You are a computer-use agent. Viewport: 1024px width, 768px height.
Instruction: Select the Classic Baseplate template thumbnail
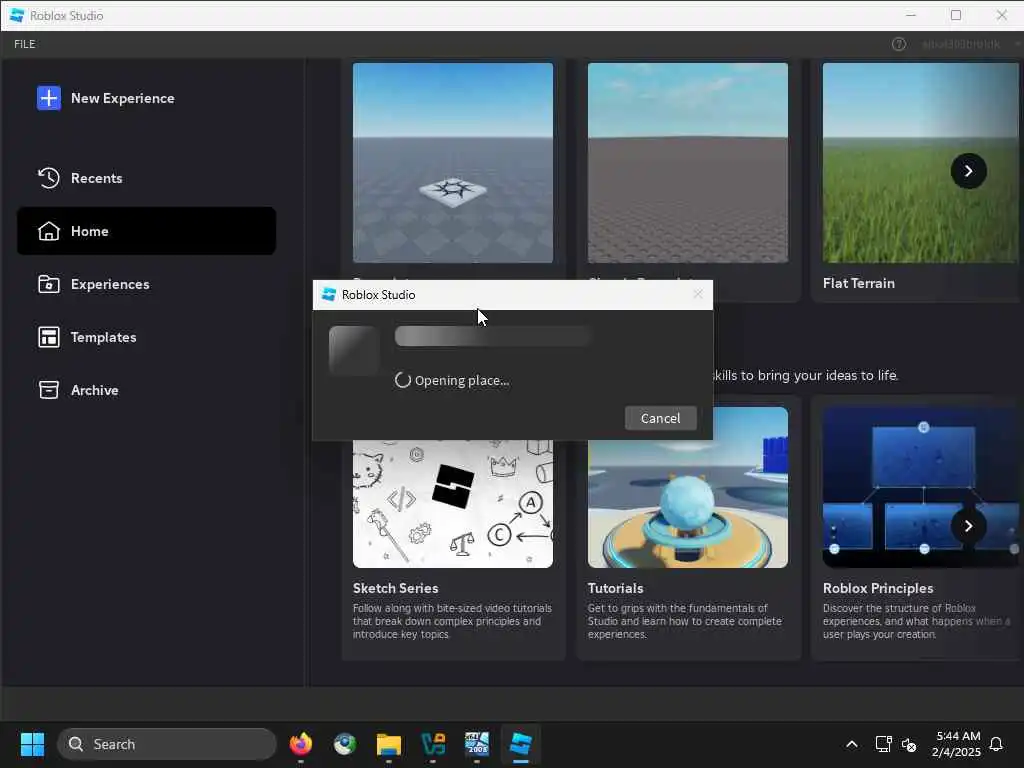coord(688,163)
